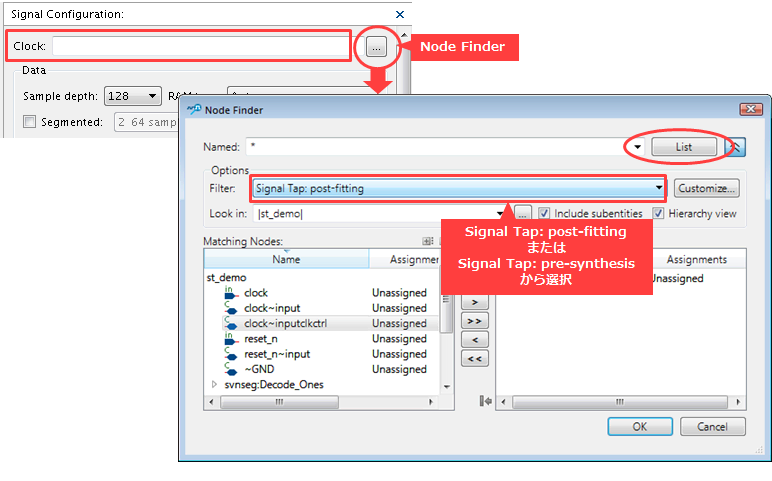
Task: Expand the svnseg:Decode_Ones tree node
Action: click(x=214, y=385)
